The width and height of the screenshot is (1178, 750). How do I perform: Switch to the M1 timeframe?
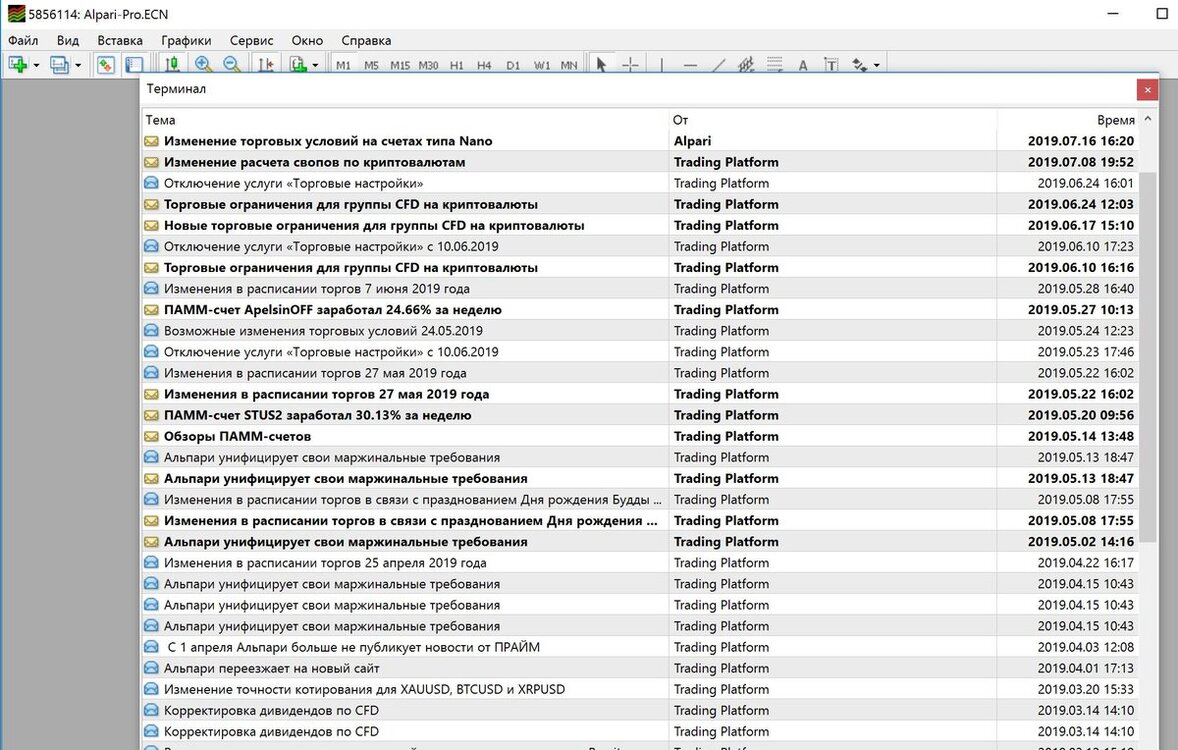click(343, 65)
